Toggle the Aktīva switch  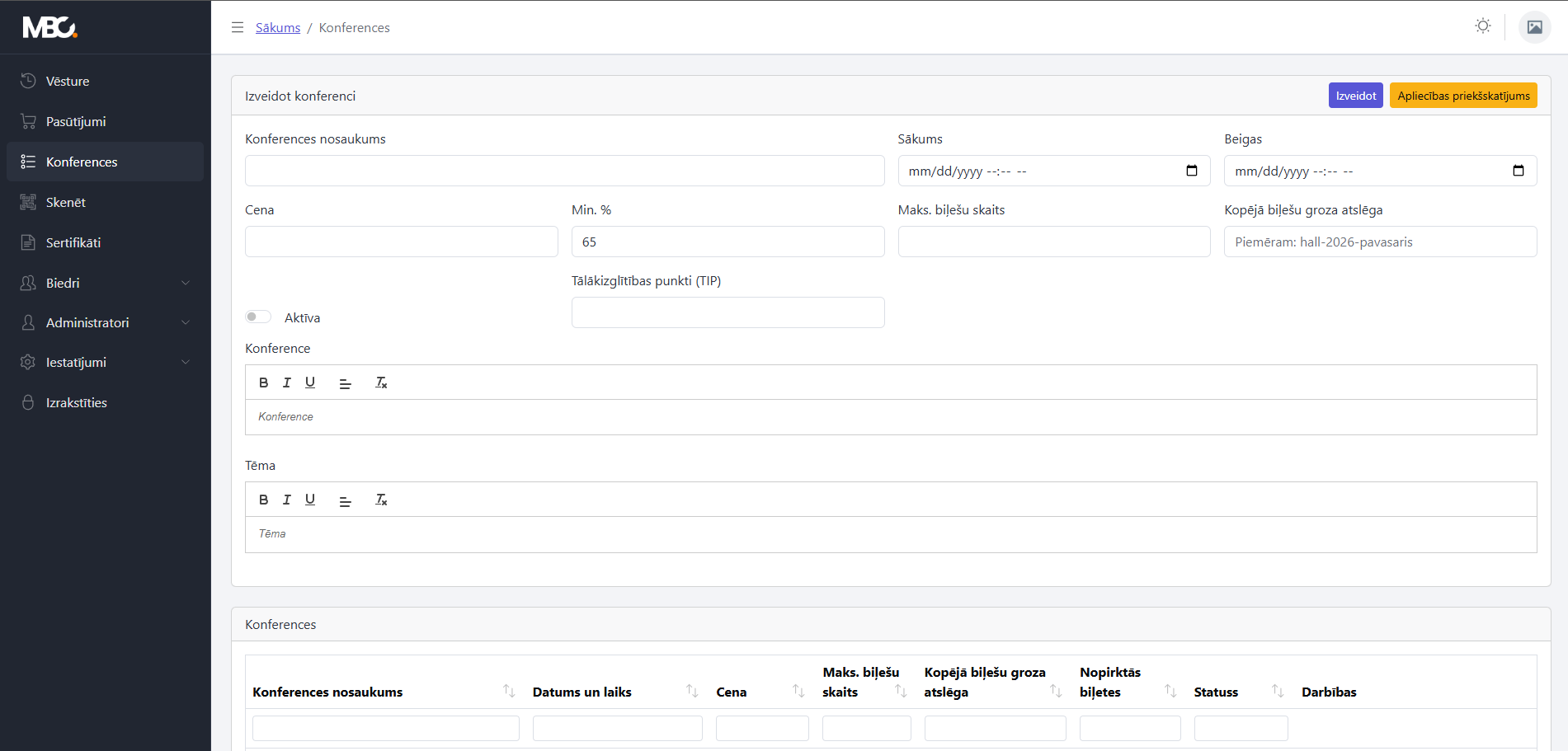click(x=258, y=317)
